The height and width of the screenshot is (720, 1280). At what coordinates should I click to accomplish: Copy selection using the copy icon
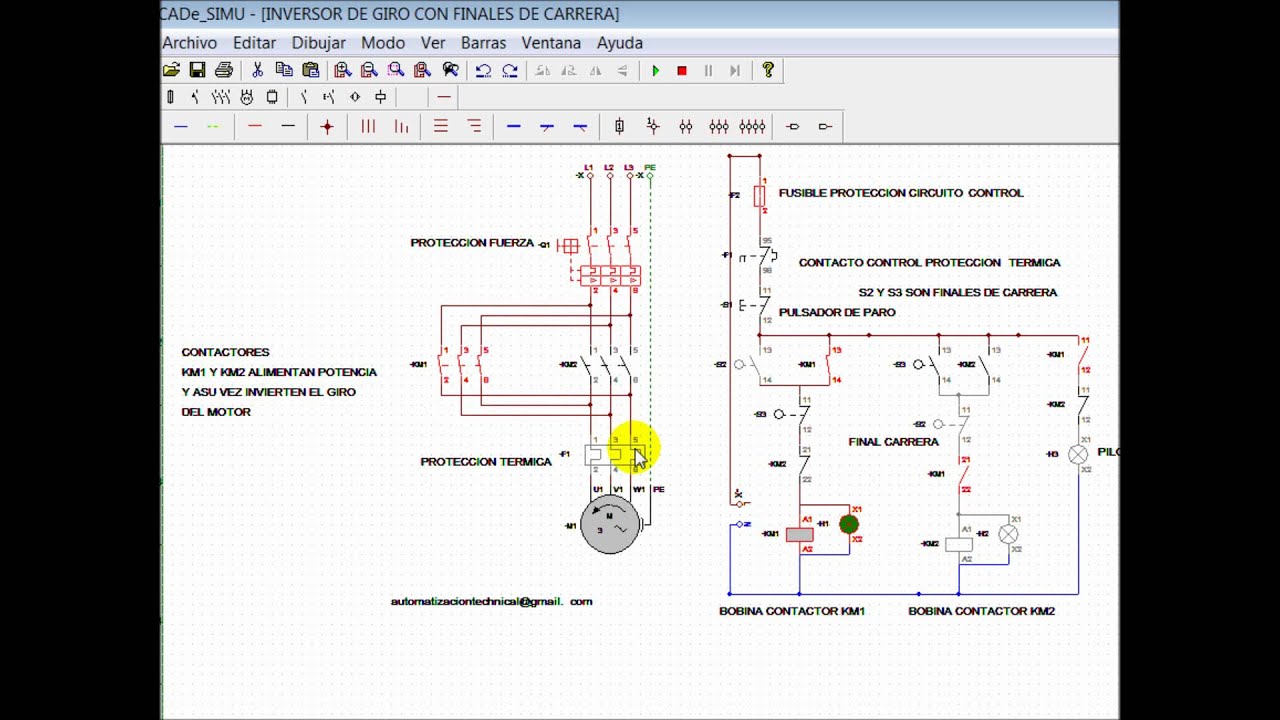pyautogui.click(x=284, y=70)
